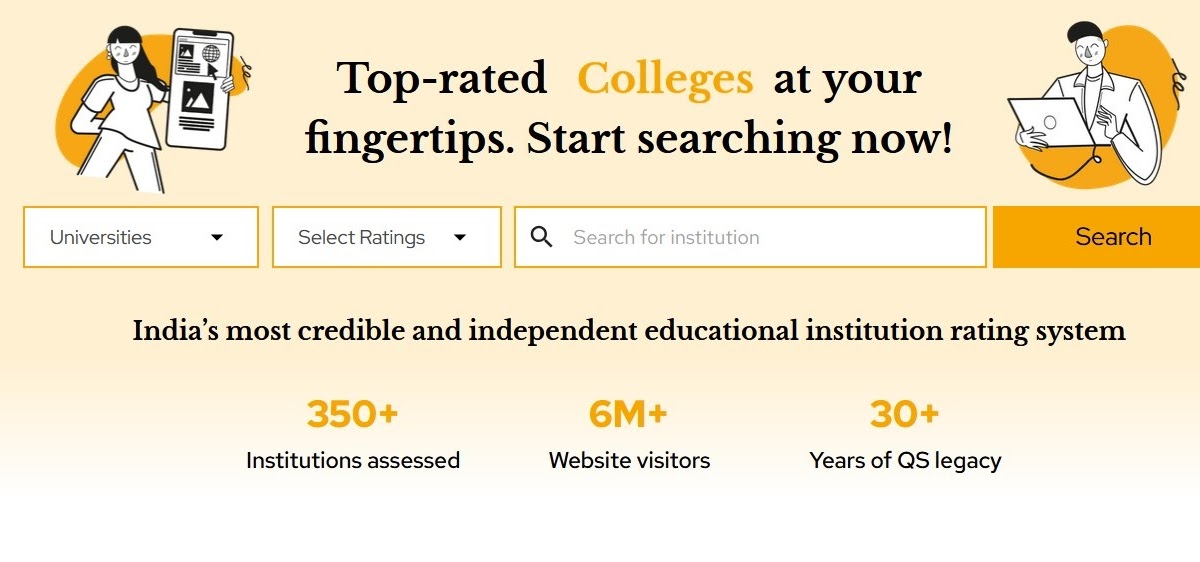Viewport: 1200px width, 562px height.
Task: Open the Universities category selector
Action: point(141,237)
